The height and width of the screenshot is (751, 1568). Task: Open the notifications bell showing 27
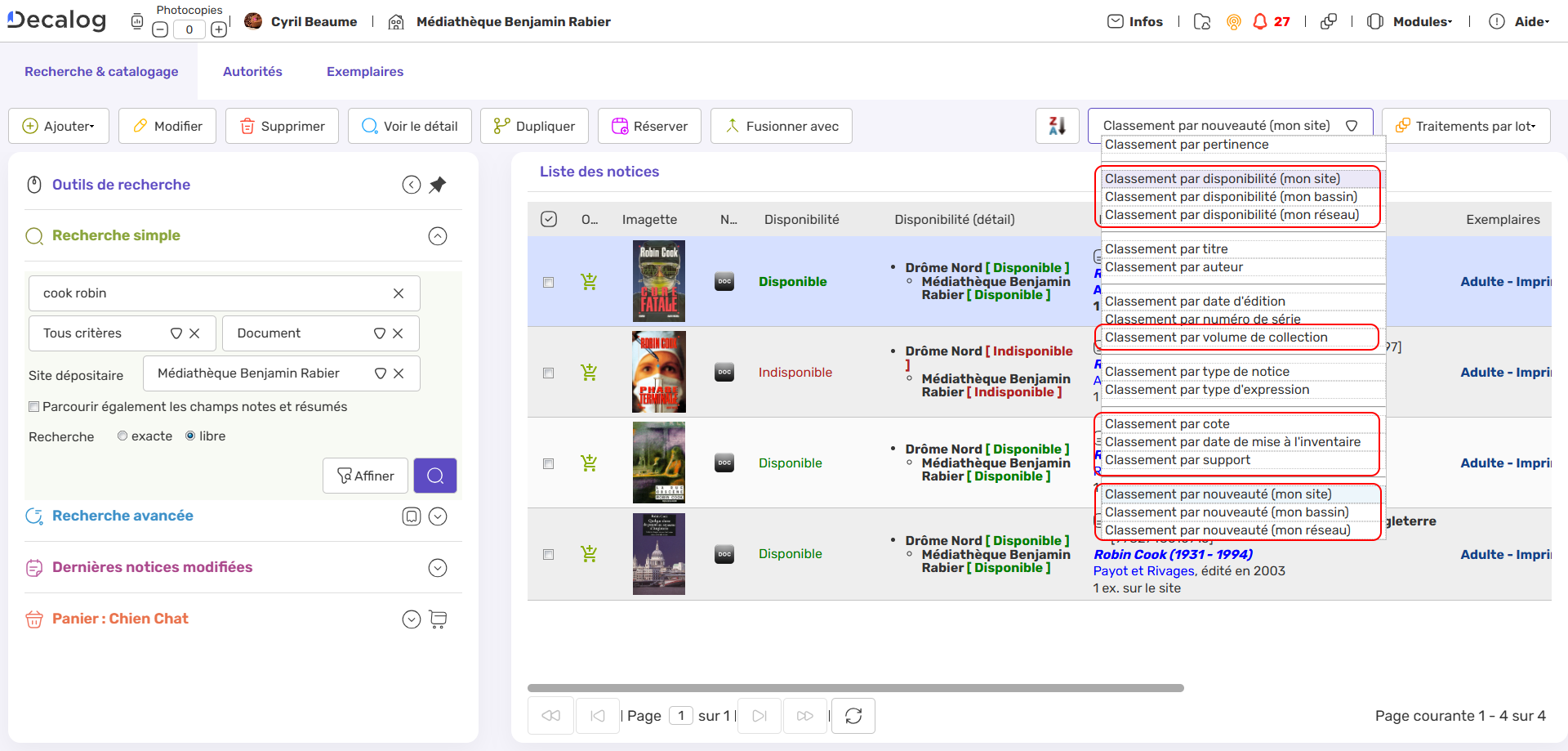point(1262,22)
